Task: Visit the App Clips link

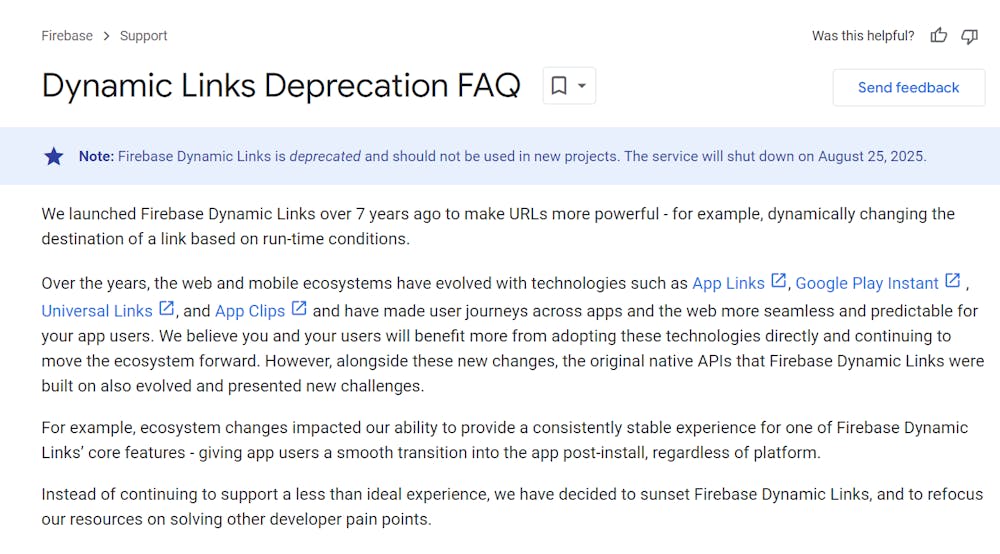Action: (x=250, y=310)
